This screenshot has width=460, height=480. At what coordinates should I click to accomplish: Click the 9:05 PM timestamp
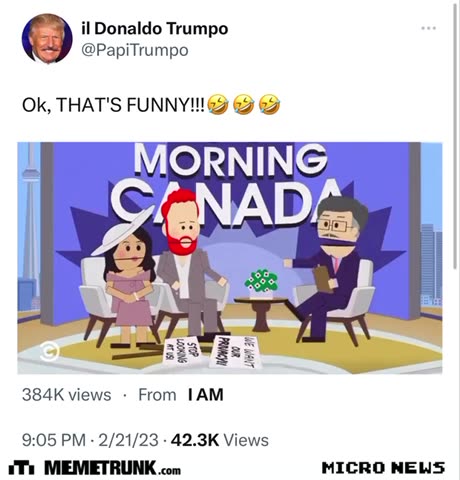pos(54,440)
